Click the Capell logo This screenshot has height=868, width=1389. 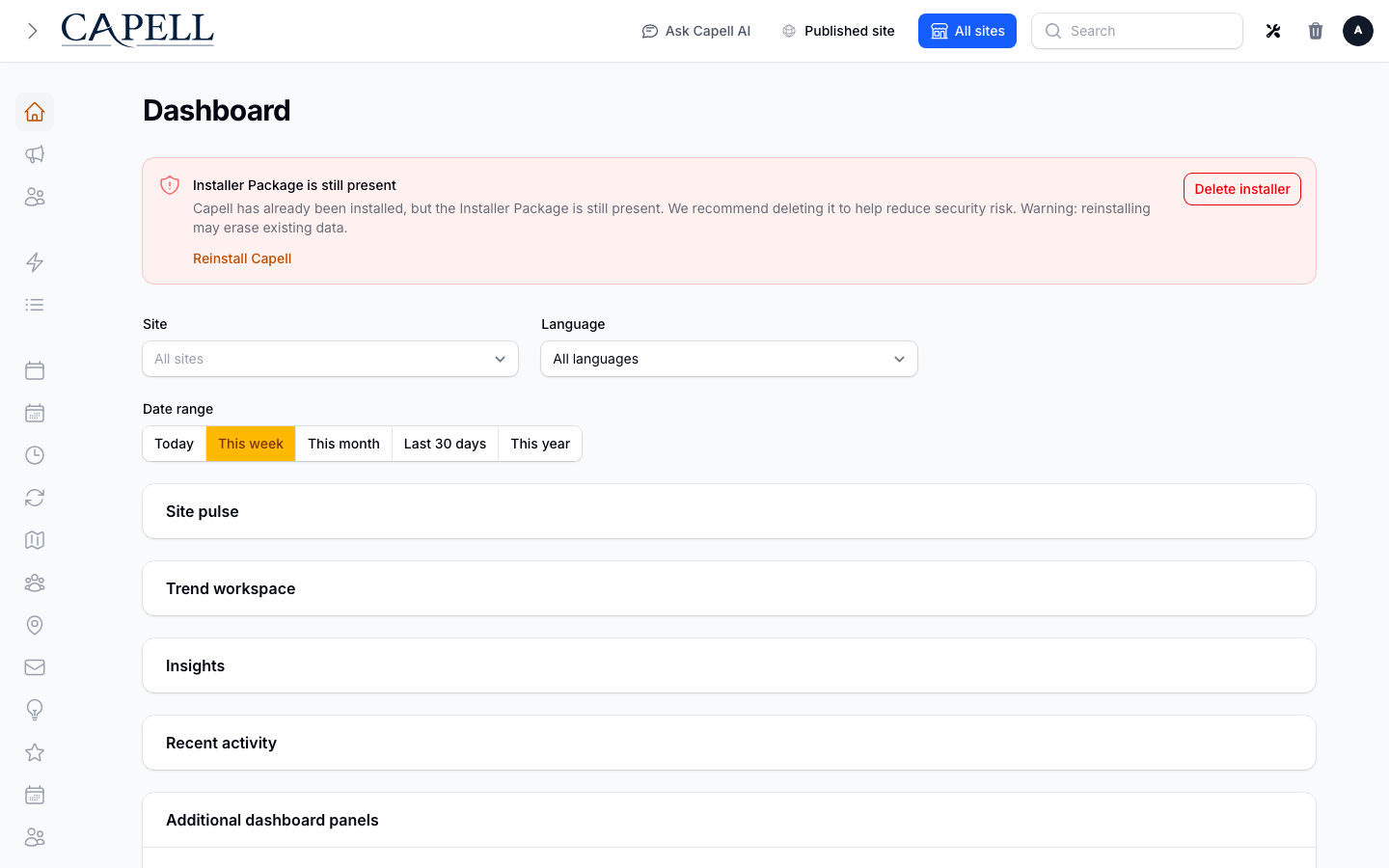click(137, 30)
